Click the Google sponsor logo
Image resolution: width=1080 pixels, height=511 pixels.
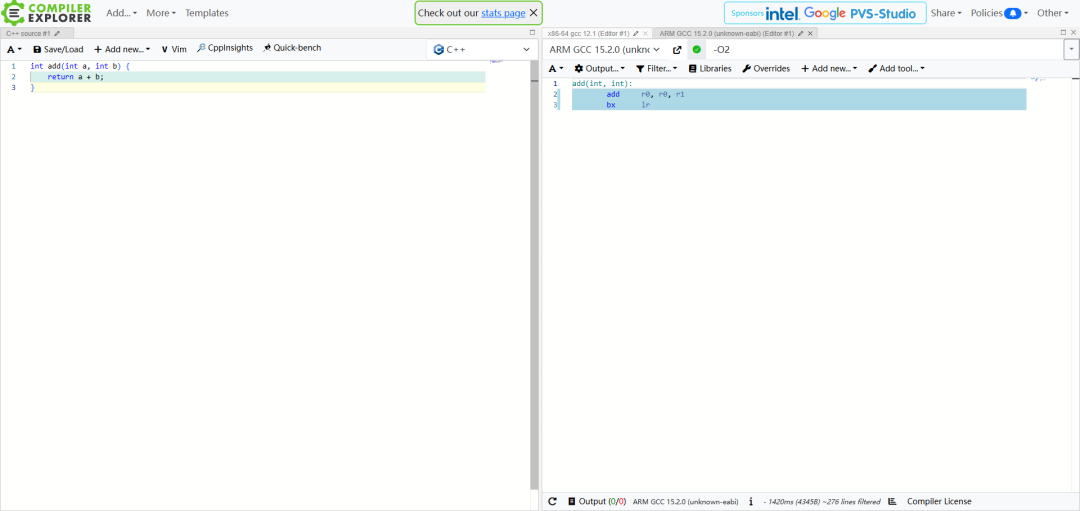(x=824, y=13)
